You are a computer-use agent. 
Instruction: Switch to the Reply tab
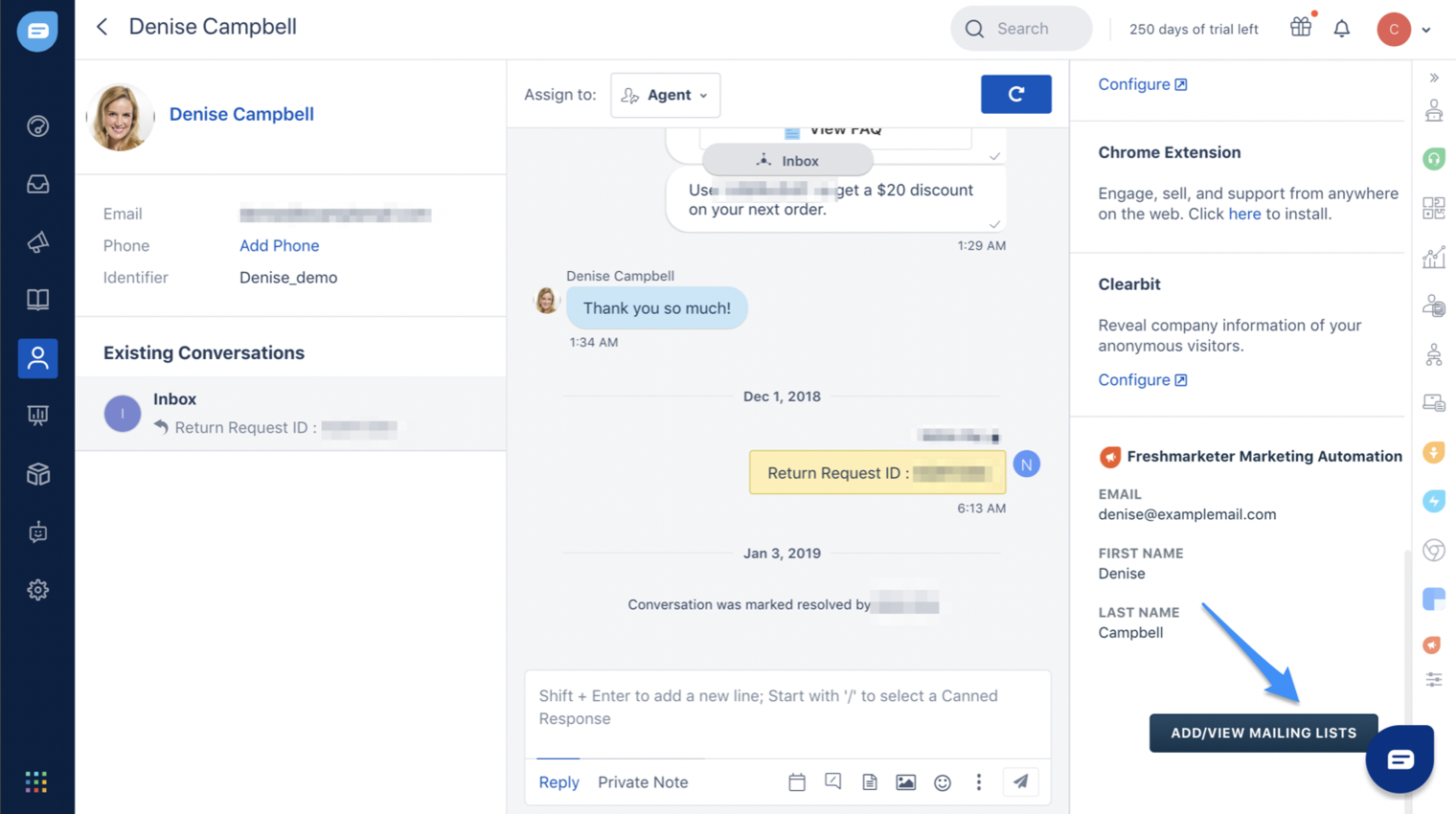pyautogui.click(x=558, y=781)
